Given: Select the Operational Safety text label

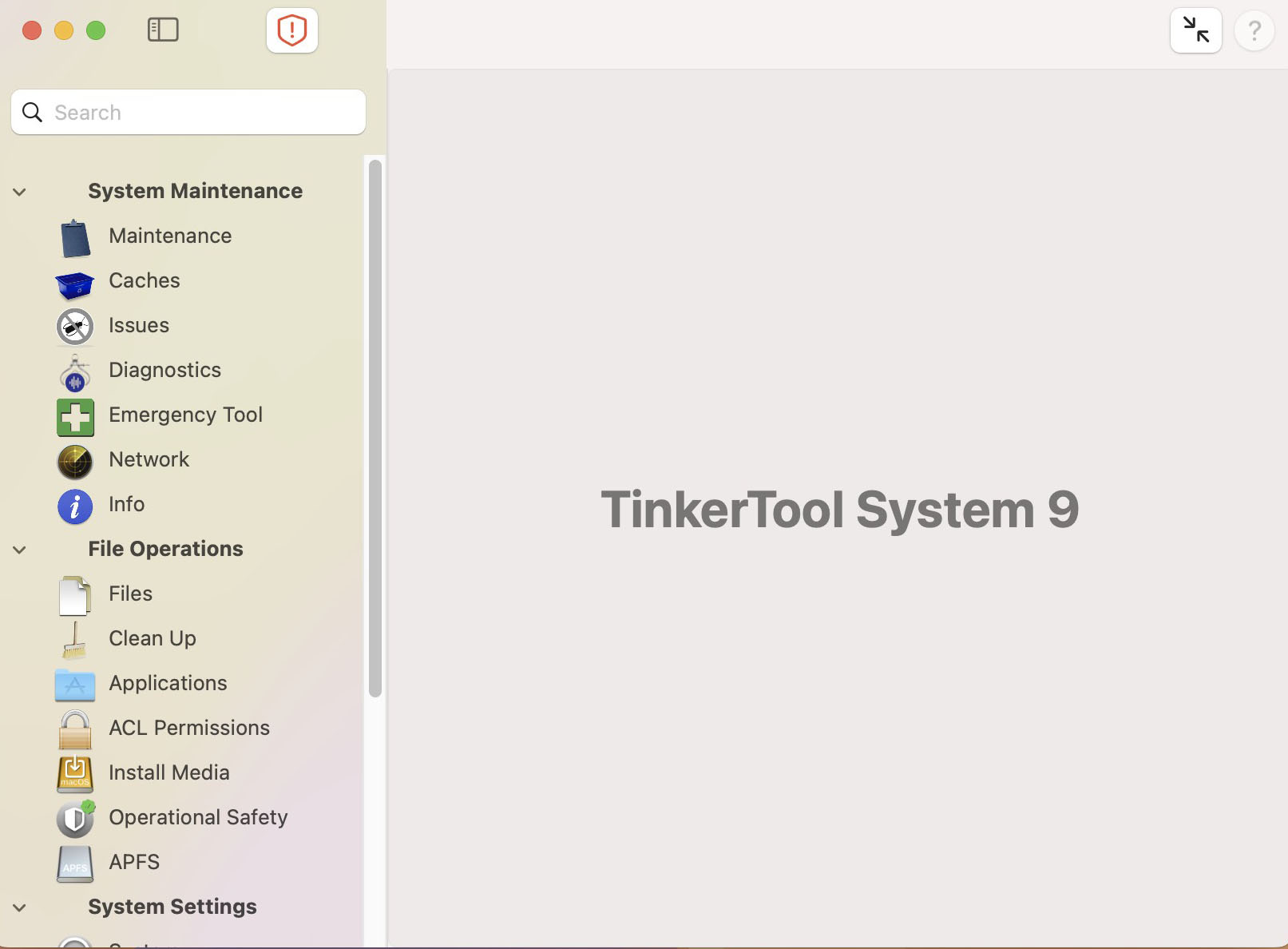Looking at the screenshot, I should (x=198, y=817).
